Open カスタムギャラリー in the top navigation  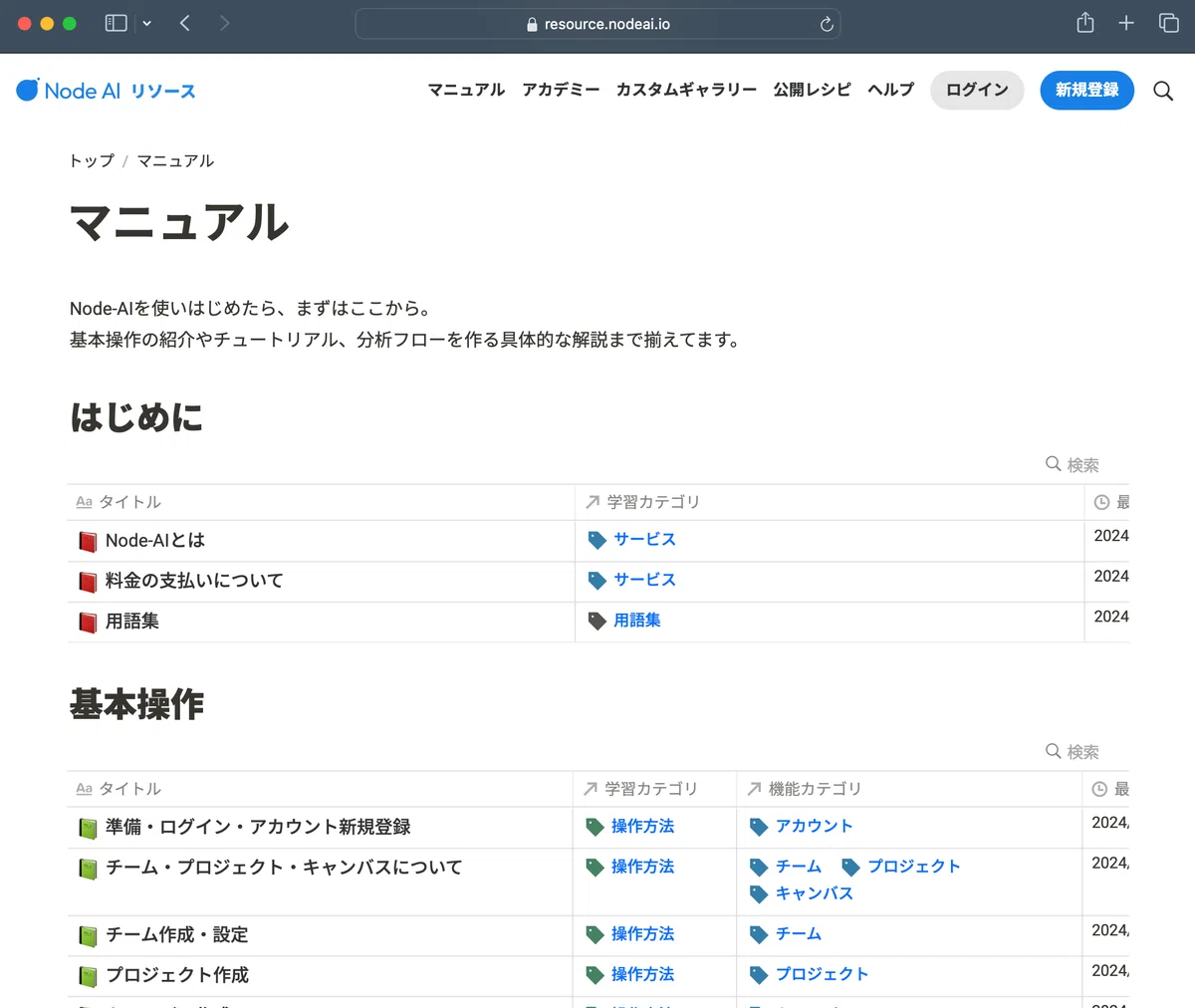pos(686,90)
